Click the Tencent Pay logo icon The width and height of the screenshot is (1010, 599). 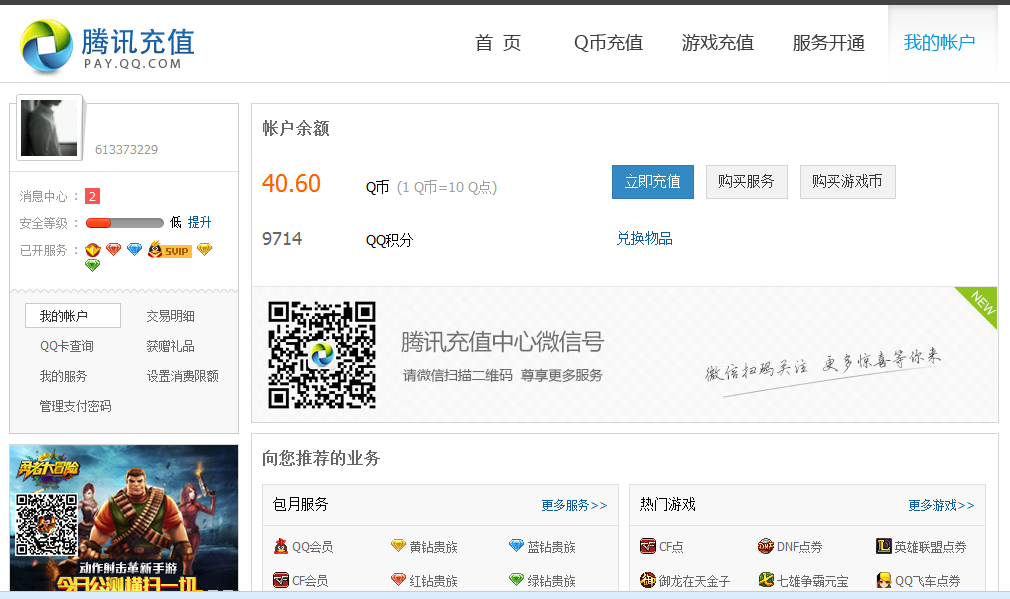(x=46, y=45)
